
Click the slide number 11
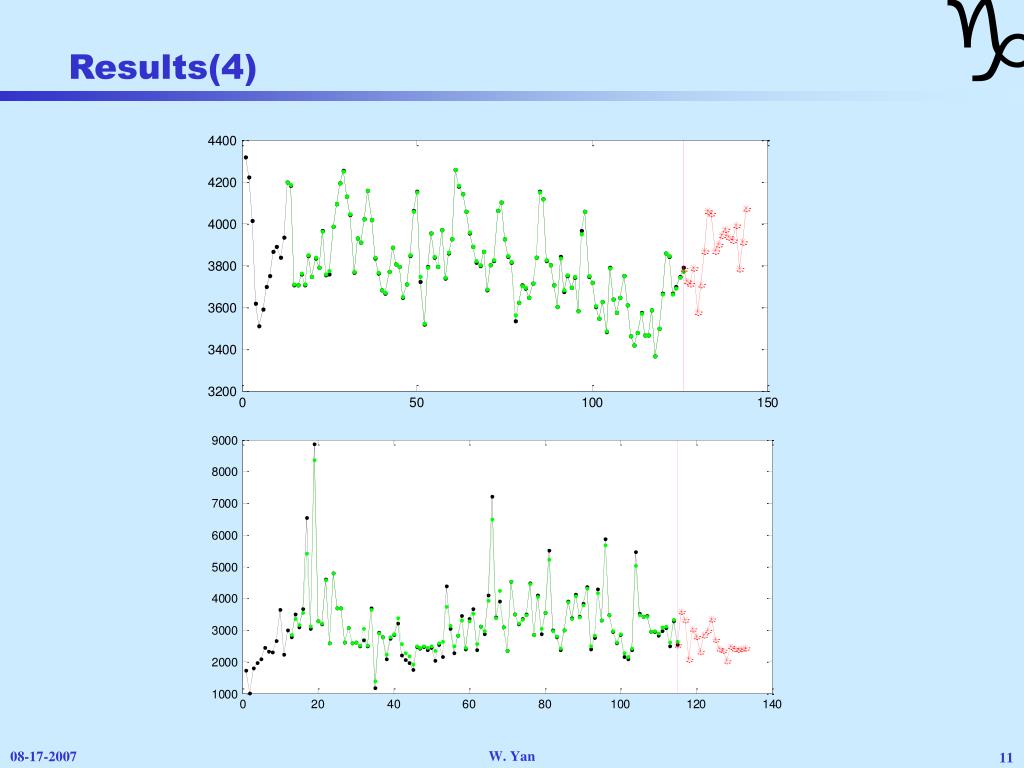(1005, 757)
